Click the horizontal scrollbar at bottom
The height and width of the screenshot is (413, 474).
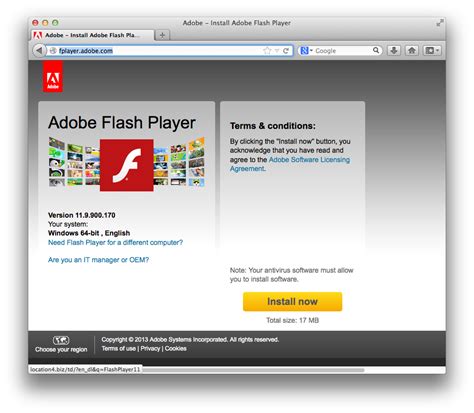coord(253,370)
